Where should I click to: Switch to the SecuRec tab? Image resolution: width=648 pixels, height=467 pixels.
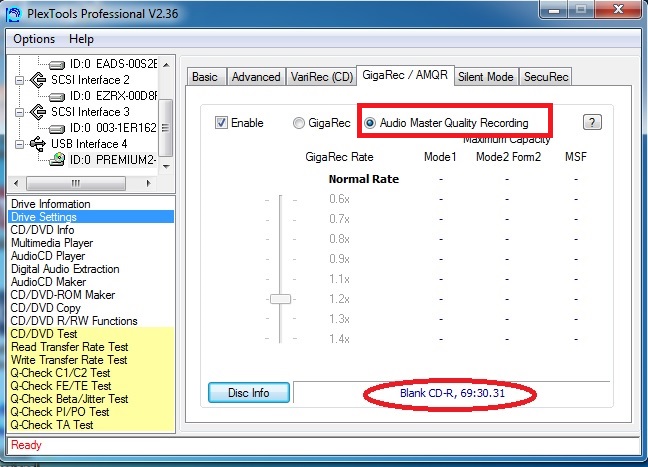546,77
